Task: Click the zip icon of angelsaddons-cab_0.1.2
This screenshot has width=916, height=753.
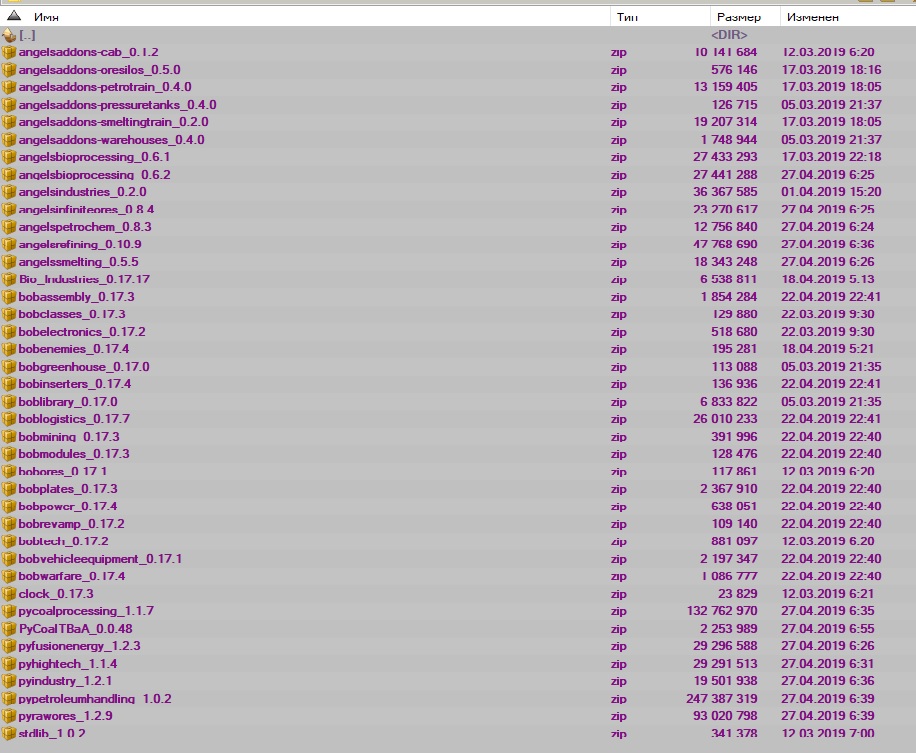Action: [9, 53]
